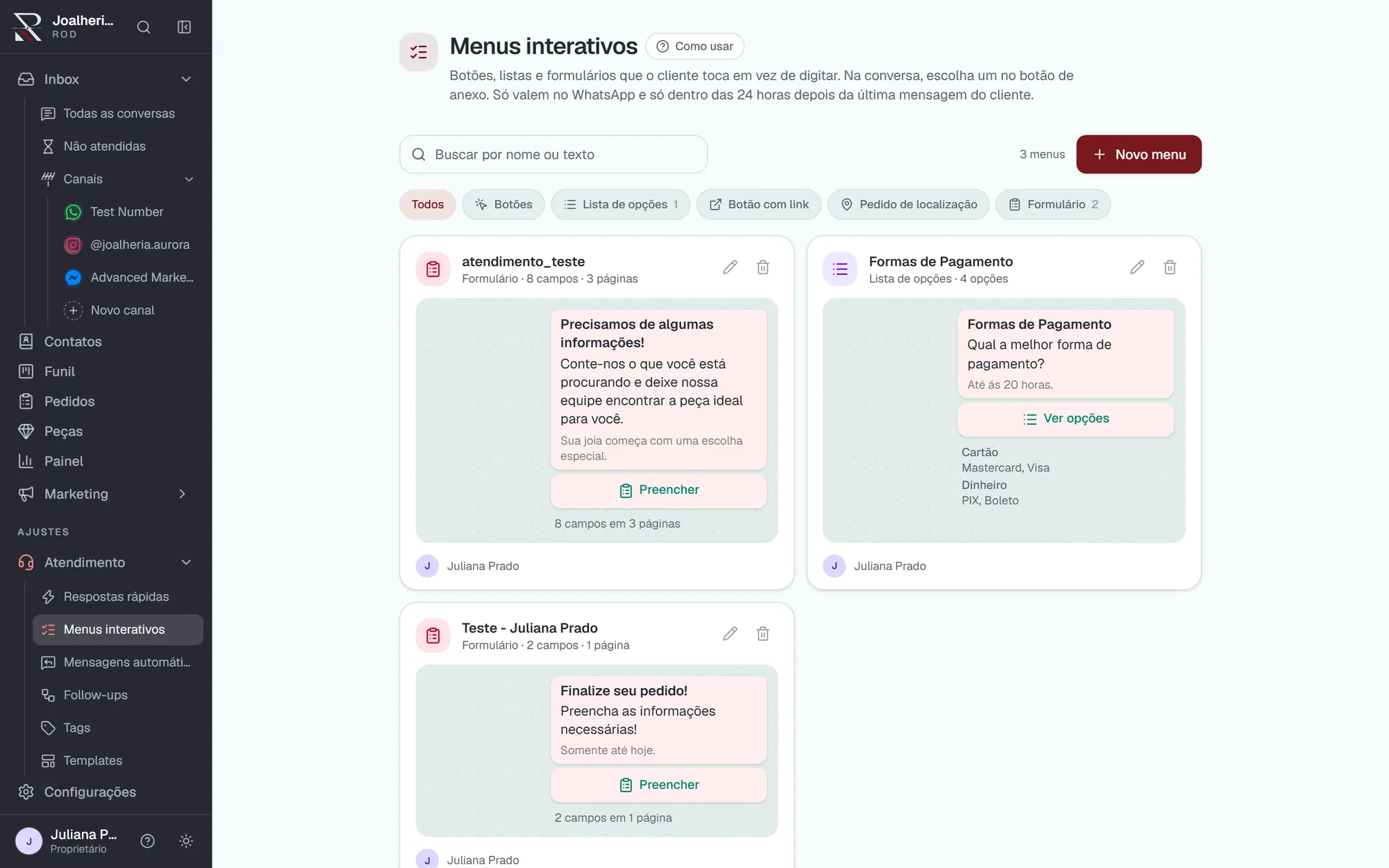The width and height of the screenshot is (1389, 868).
Task: Filter by Pedido de localização
Action: [908, 204]
